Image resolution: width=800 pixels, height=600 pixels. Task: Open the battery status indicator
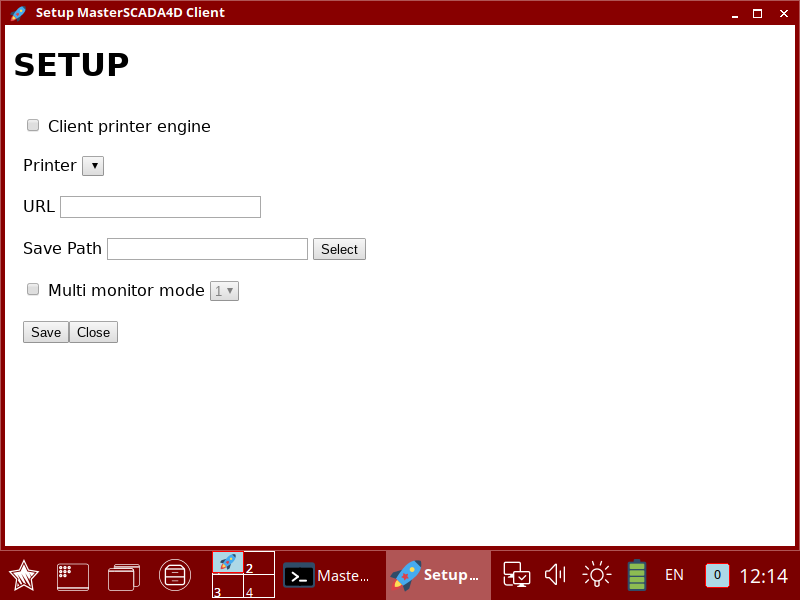coord(636,575)
